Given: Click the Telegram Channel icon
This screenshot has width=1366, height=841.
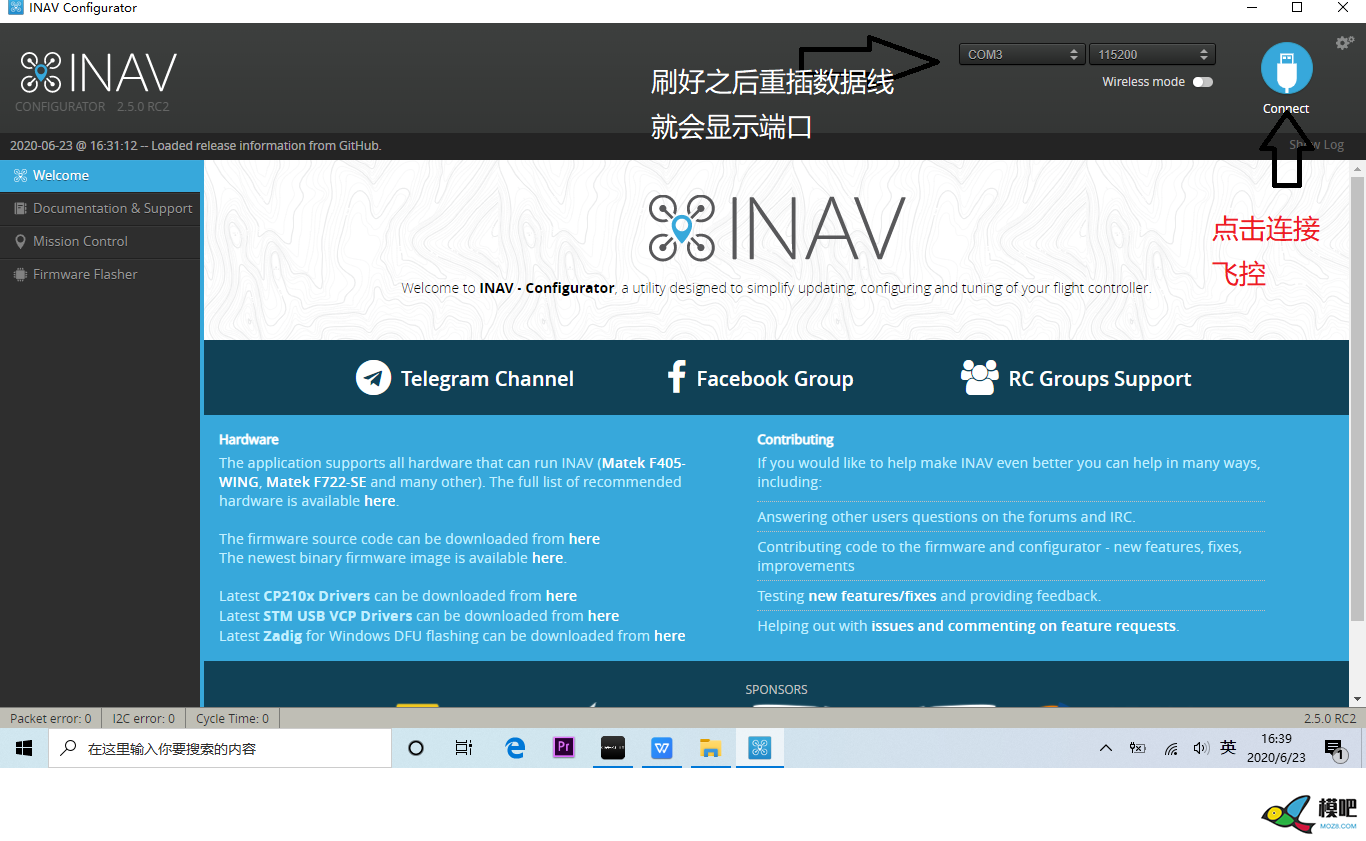Looking at the screenshot, I should pyautogui.click(x=373, y=378).
